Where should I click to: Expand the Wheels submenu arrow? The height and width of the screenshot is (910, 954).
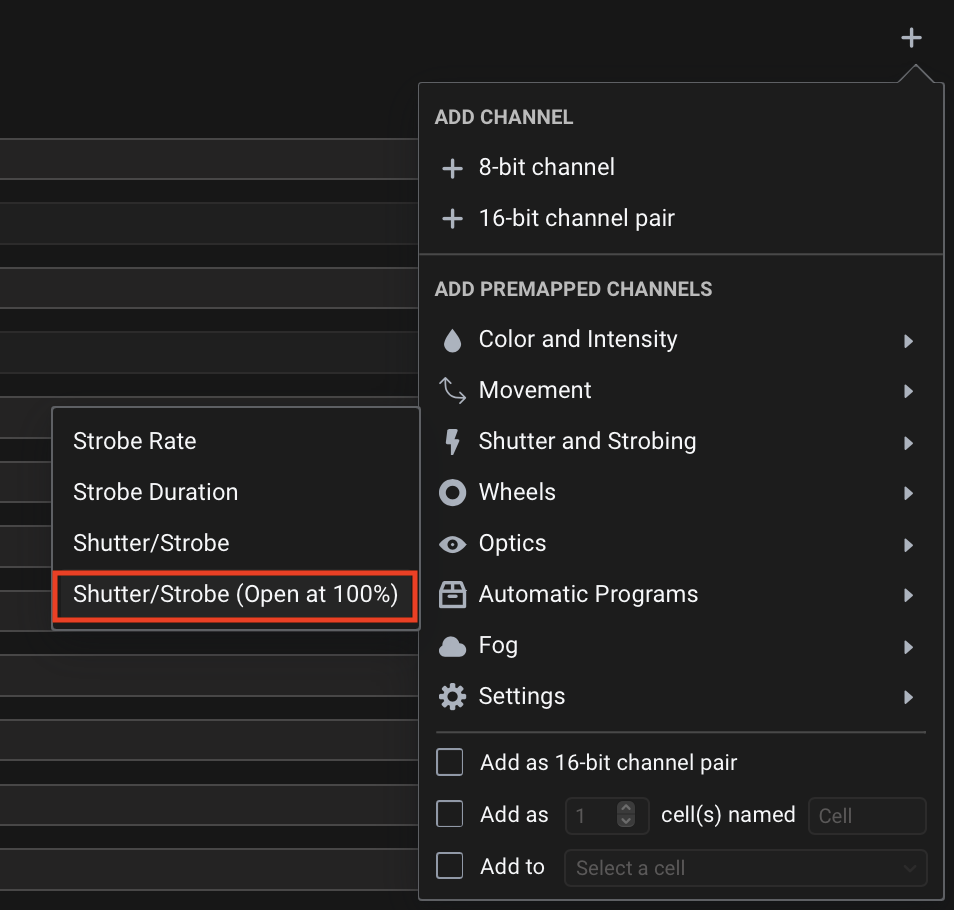908,493
